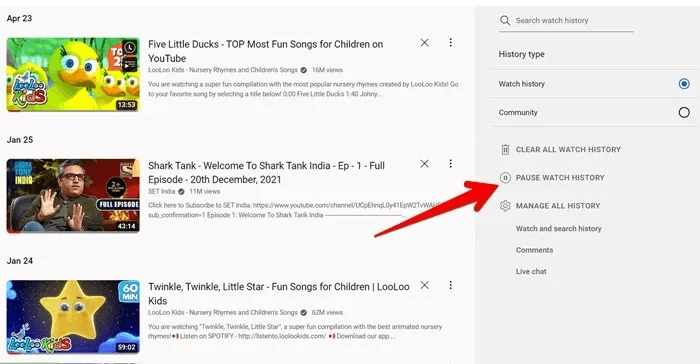This screenshot has width=700, height=364.
Task: Open Shark Tank Ep 1 title link
Action: pos(267,172)
